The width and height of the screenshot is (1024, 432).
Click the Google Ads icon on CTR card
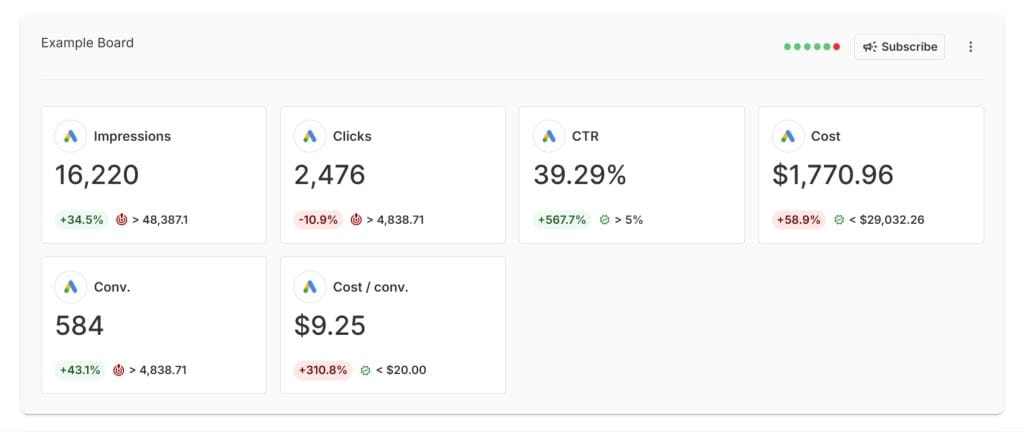[549, 136]
